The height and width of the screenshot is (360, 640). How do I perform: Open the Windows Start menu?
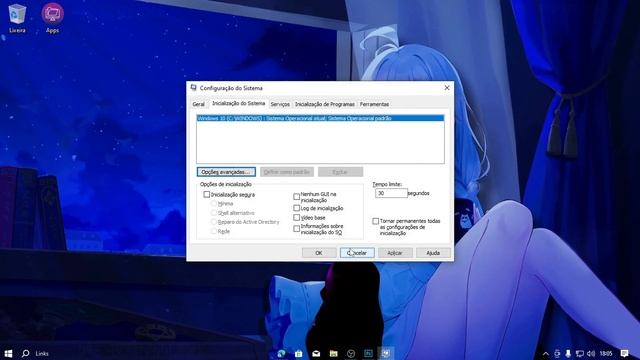click(x=8, y=353)
